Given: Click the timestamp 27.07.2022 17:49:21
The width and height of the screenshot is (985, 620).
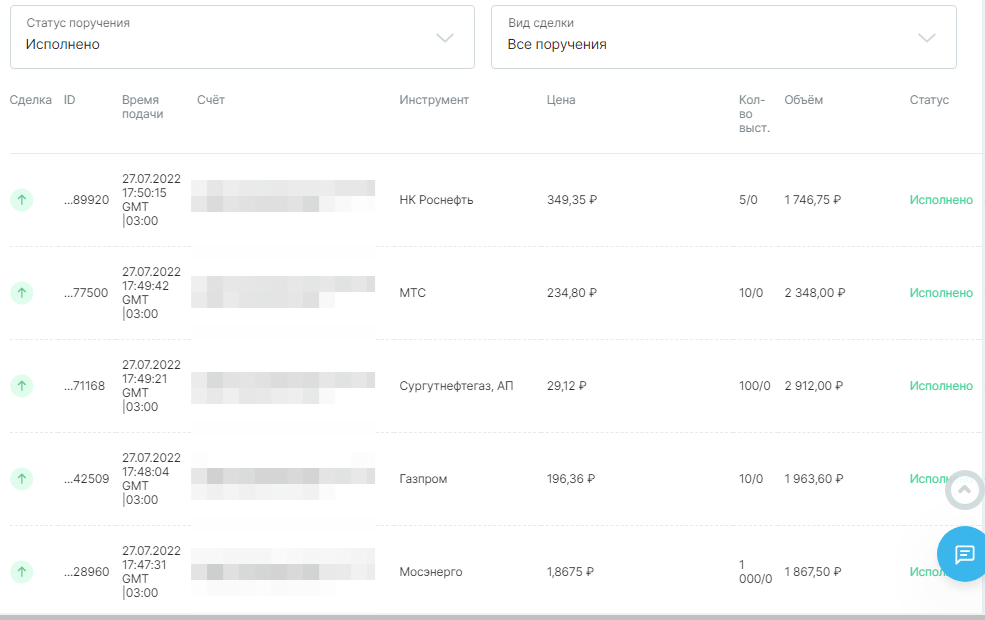Looking at the screenshot, I should tap(151, 386).
